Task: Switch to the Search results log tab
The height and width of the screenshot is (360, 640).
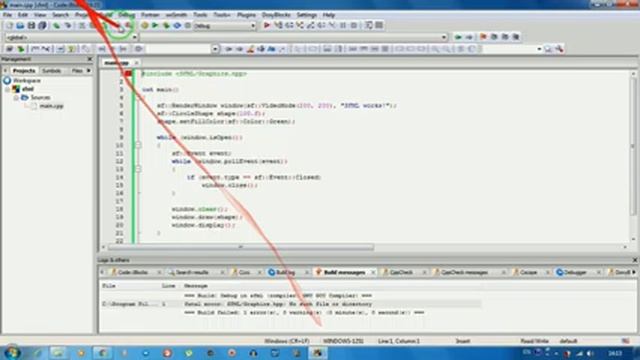Action: click(x=192, y=272)
